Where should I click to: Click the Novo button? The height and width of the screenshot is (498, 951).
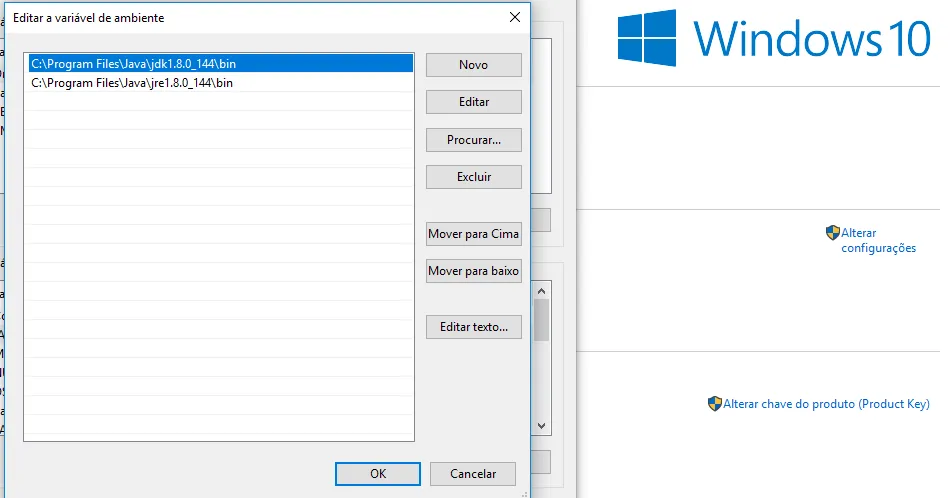click(473, 65)
